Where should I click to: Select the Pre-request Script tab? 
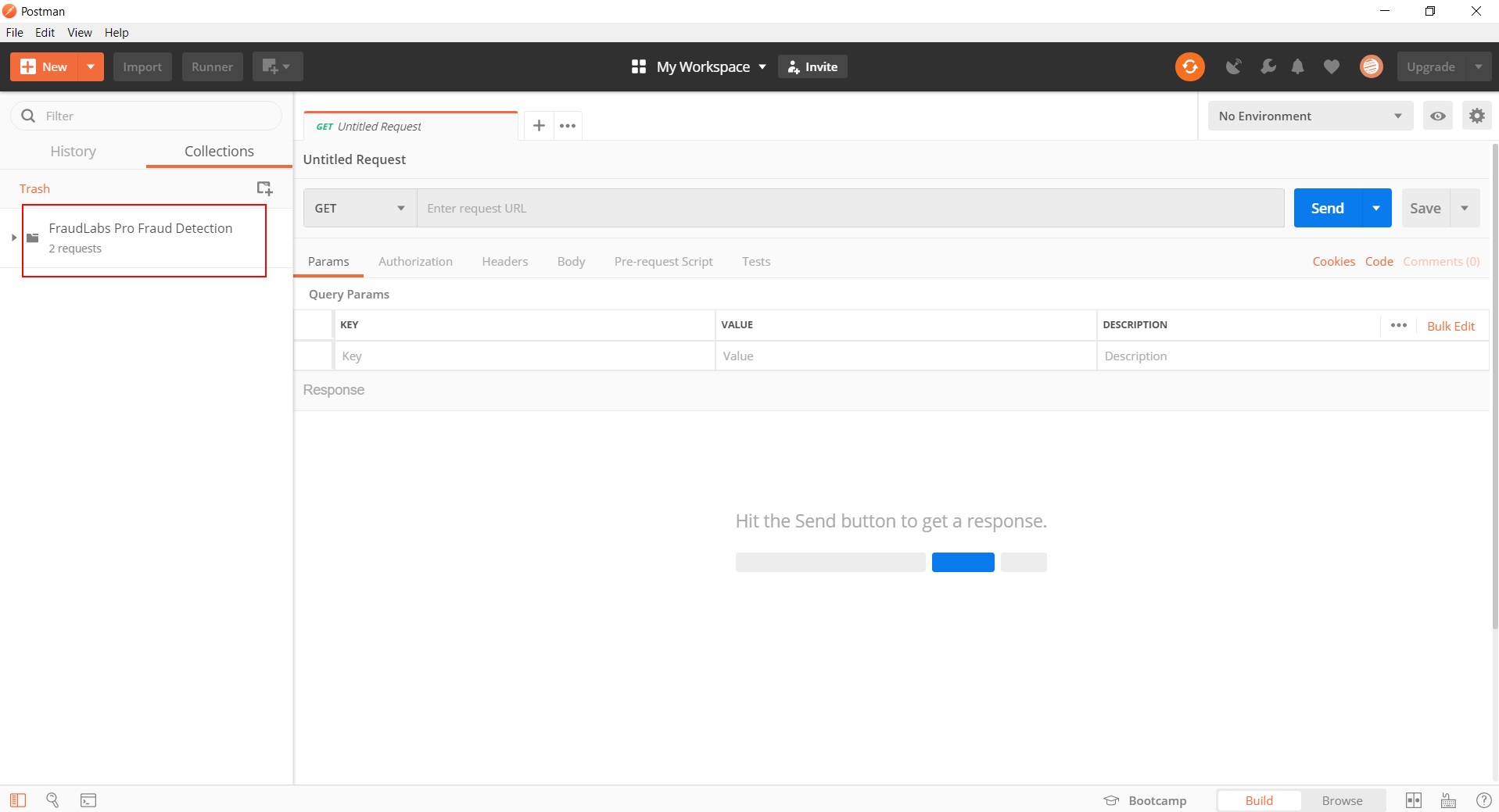point(663,261)
